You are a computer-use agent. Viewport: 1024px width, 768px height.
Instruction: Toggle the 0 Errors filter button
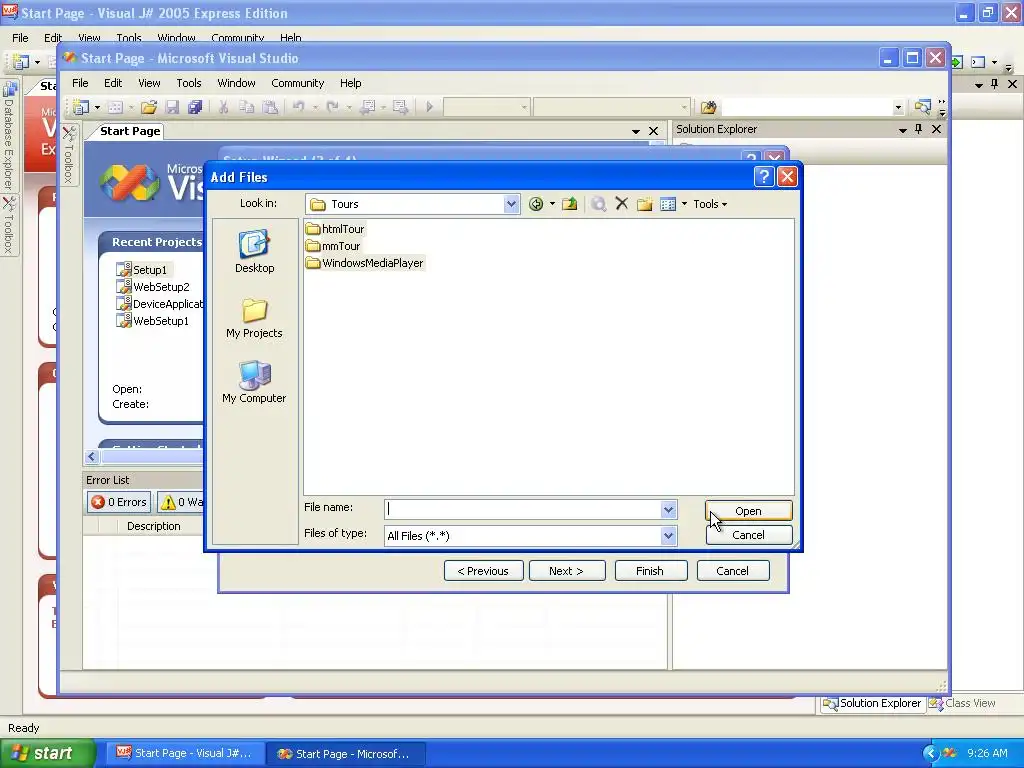(119, 502)
